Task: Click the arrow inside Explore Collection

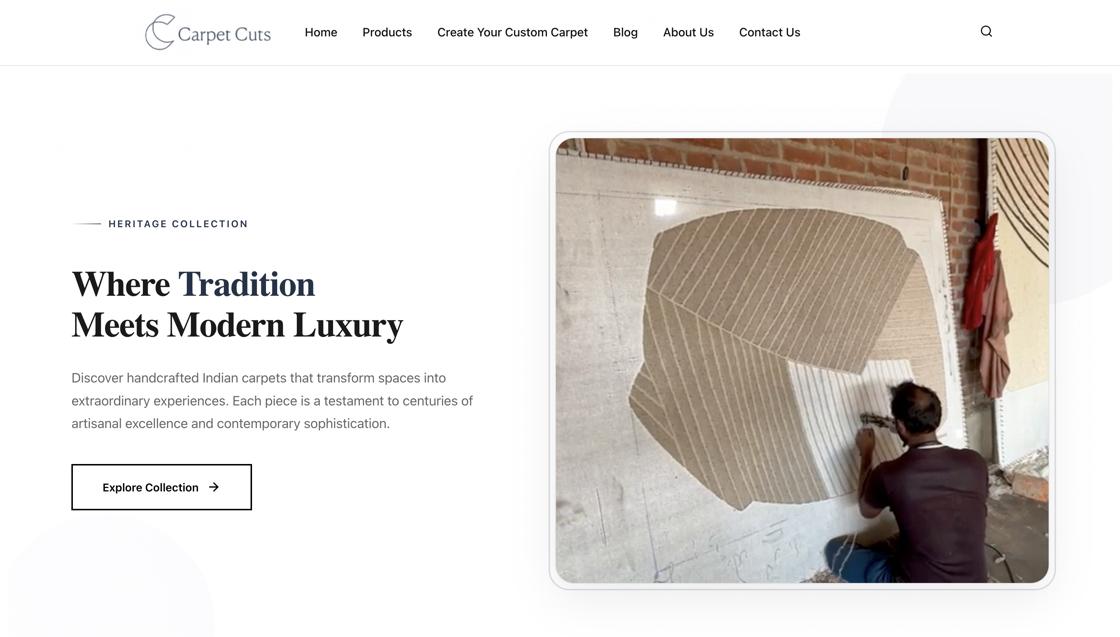Action: (214, 487)
